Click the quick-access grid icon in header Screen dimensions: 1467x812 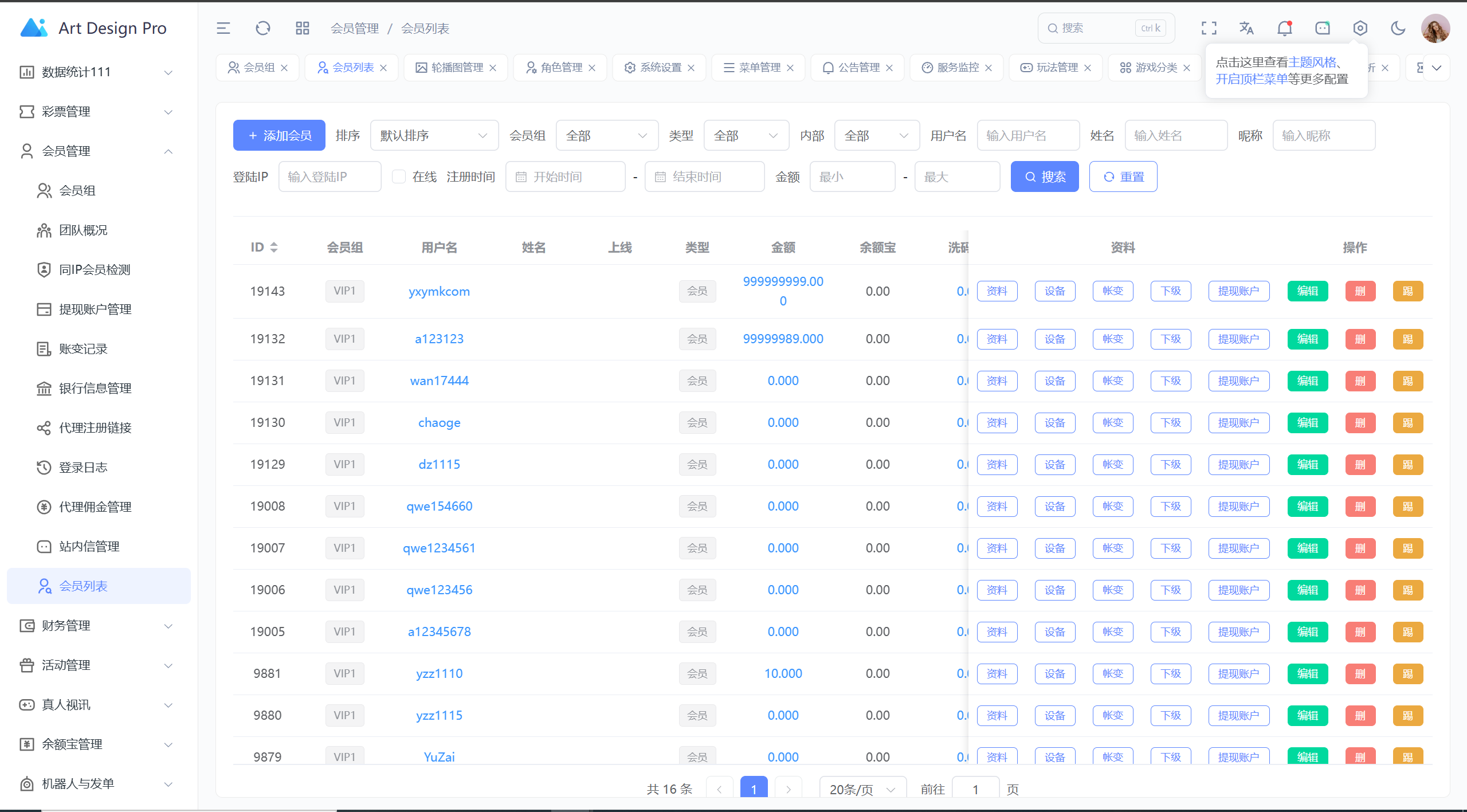click(302, 28)
